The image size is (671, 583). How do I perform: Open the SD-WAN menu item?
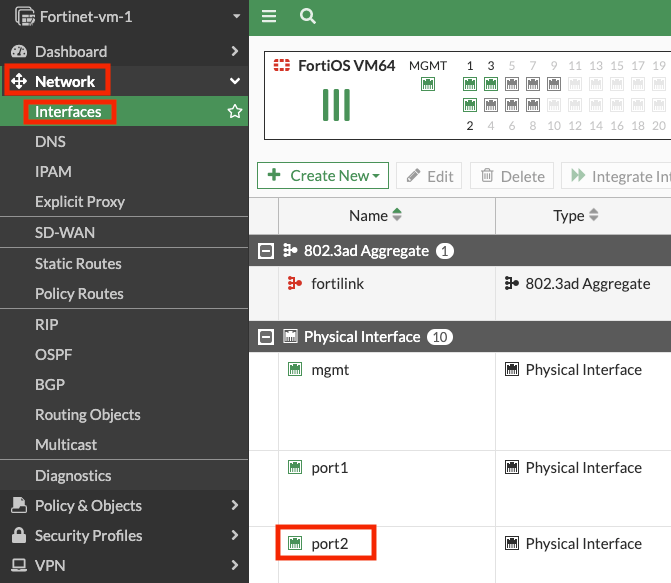(65, 233)
